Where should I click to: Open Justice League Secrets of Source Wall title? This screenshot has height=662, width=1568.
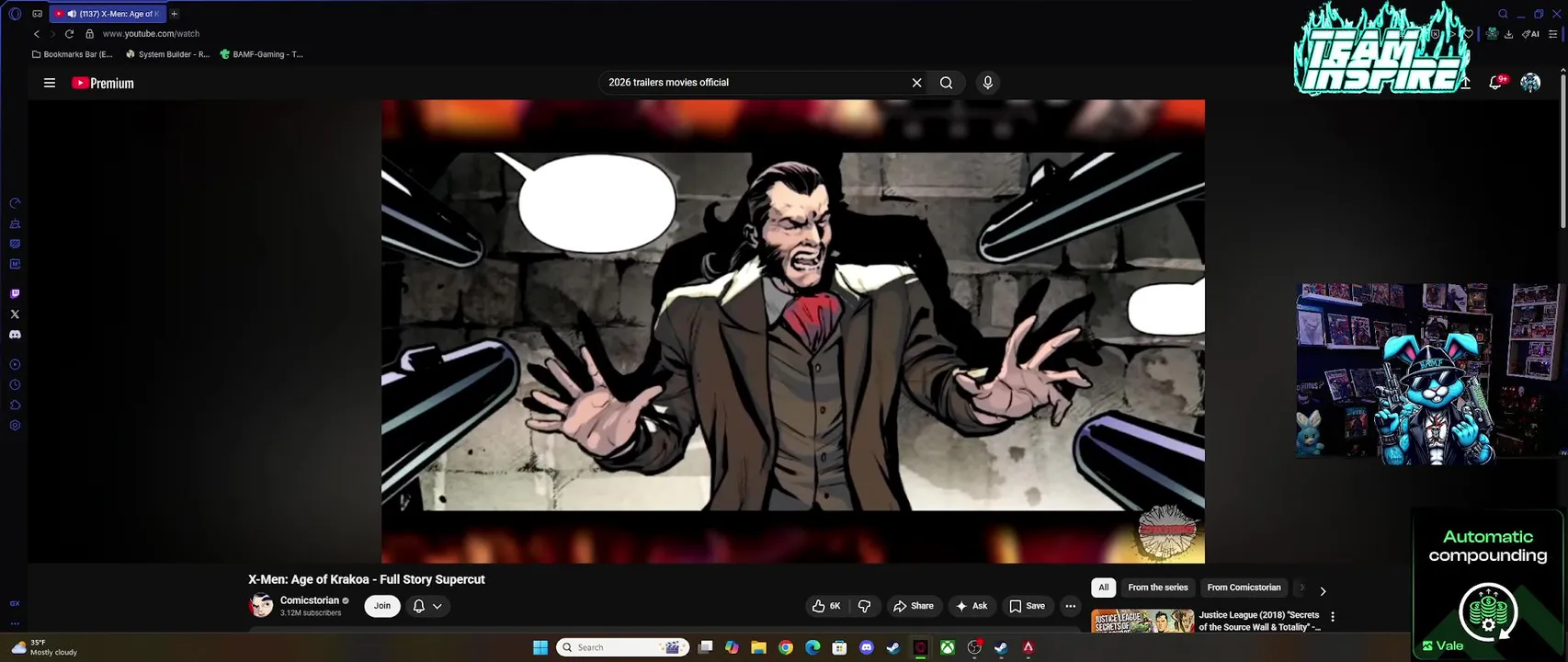(x=1259, y=621)
